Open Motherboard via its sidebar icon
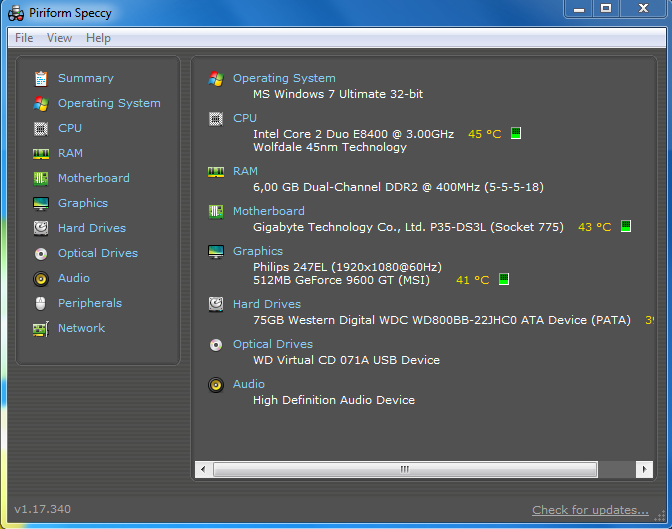 tap(41, 178)
